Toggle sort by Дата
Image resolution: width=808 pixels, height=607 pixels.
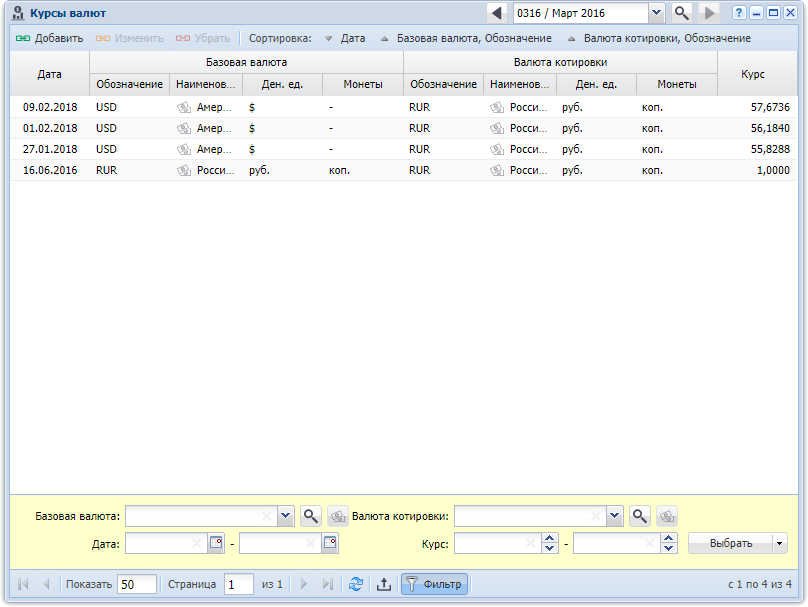tap(344, 38)
